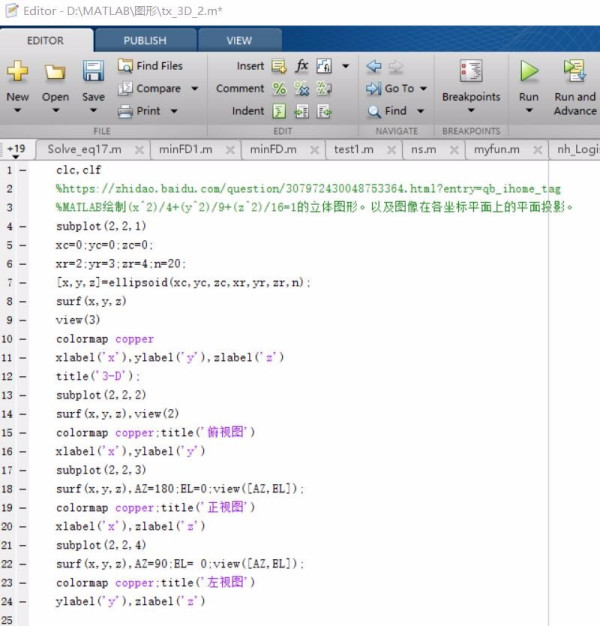This screenshot has width=600, height=626.
Task: Click the ellipsoid call on line 7
Action: tap(183, 283)
